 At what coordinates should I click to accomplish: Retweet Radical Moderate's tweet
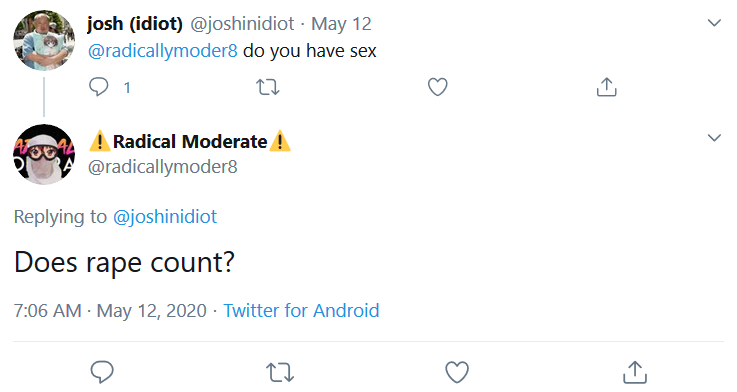click(280, 372)
